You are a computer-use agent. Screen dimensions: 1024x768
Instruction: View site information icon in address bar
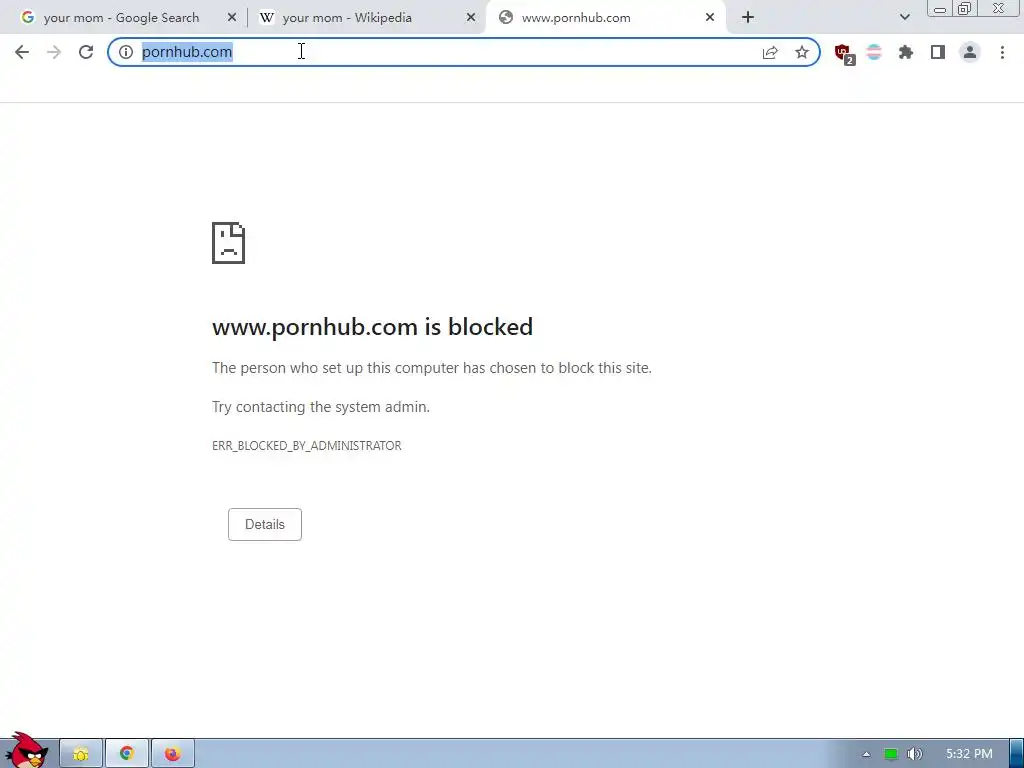coord(126,52)
